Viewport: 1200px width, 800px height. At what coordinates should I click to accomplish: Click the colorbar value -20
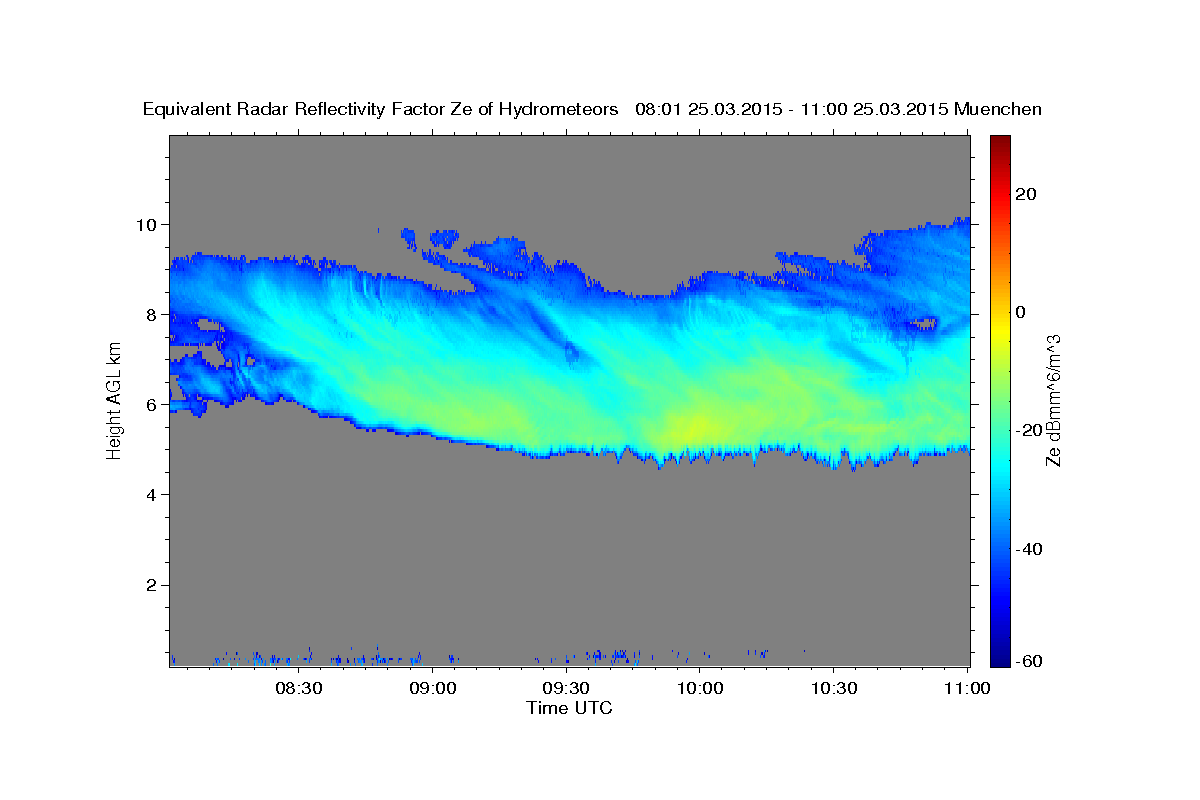coord(1029,430)
